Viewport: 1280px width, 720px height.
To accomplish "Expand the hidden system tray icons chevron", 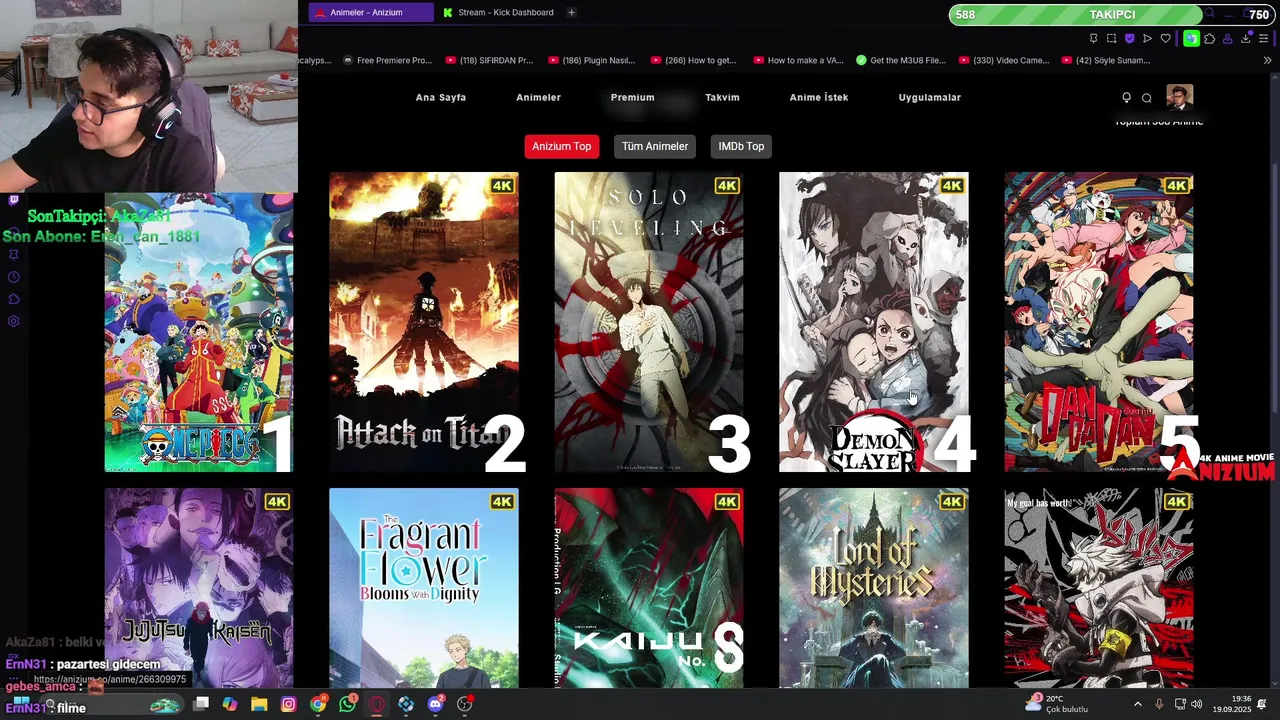I will tap(1137, 704).
